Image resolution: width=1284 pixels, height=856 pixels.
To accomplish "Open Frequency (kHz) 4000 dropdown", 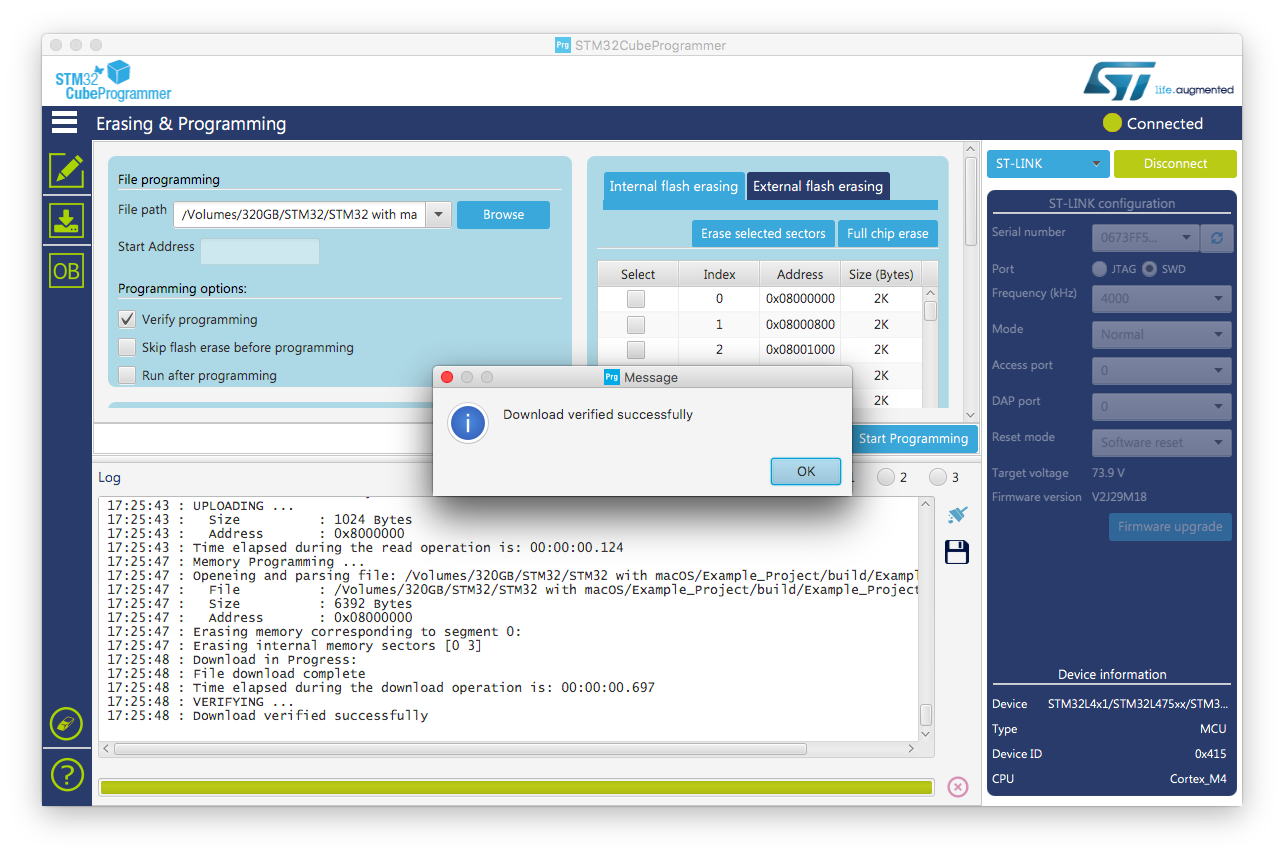I will point(1161,298).
